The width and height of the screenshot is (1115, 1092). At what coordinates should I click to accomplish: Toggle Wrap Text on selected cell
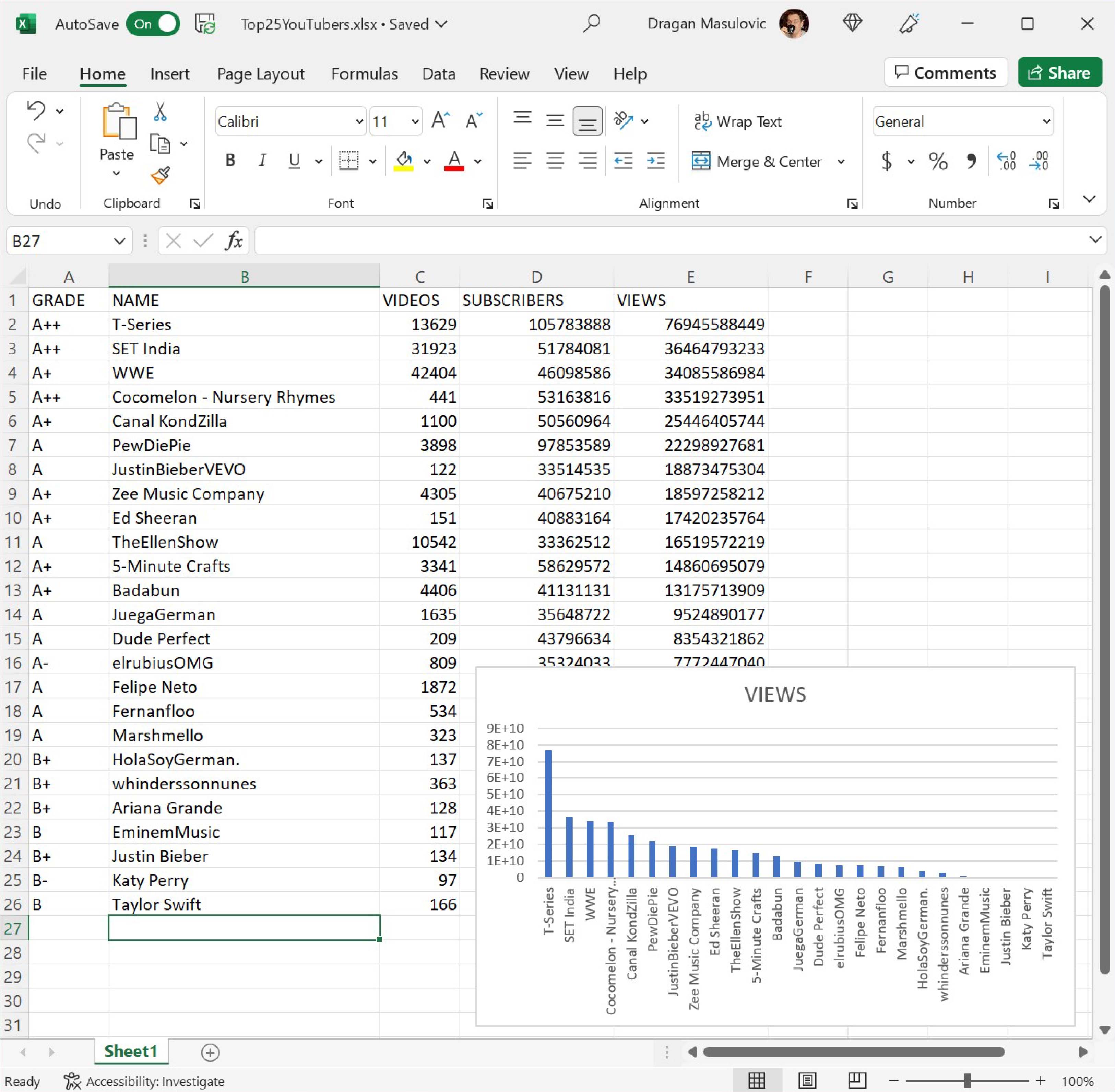(738, 121)
